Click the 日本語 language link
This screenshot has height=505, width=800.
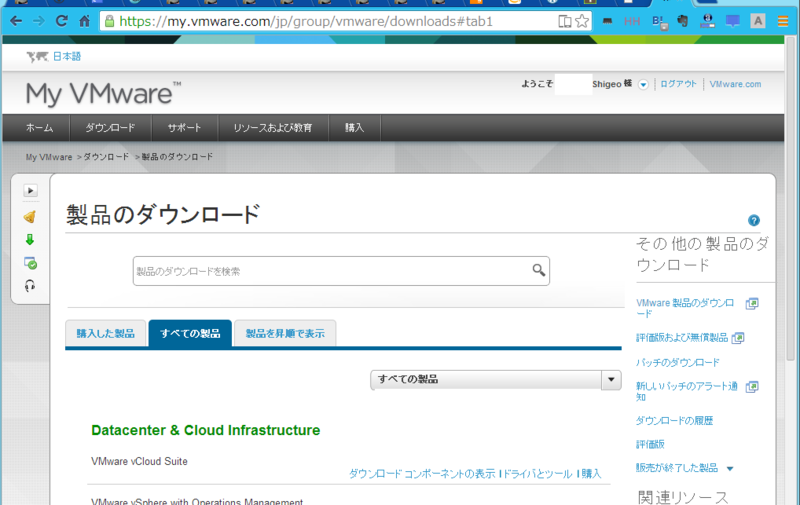(67, 57)
